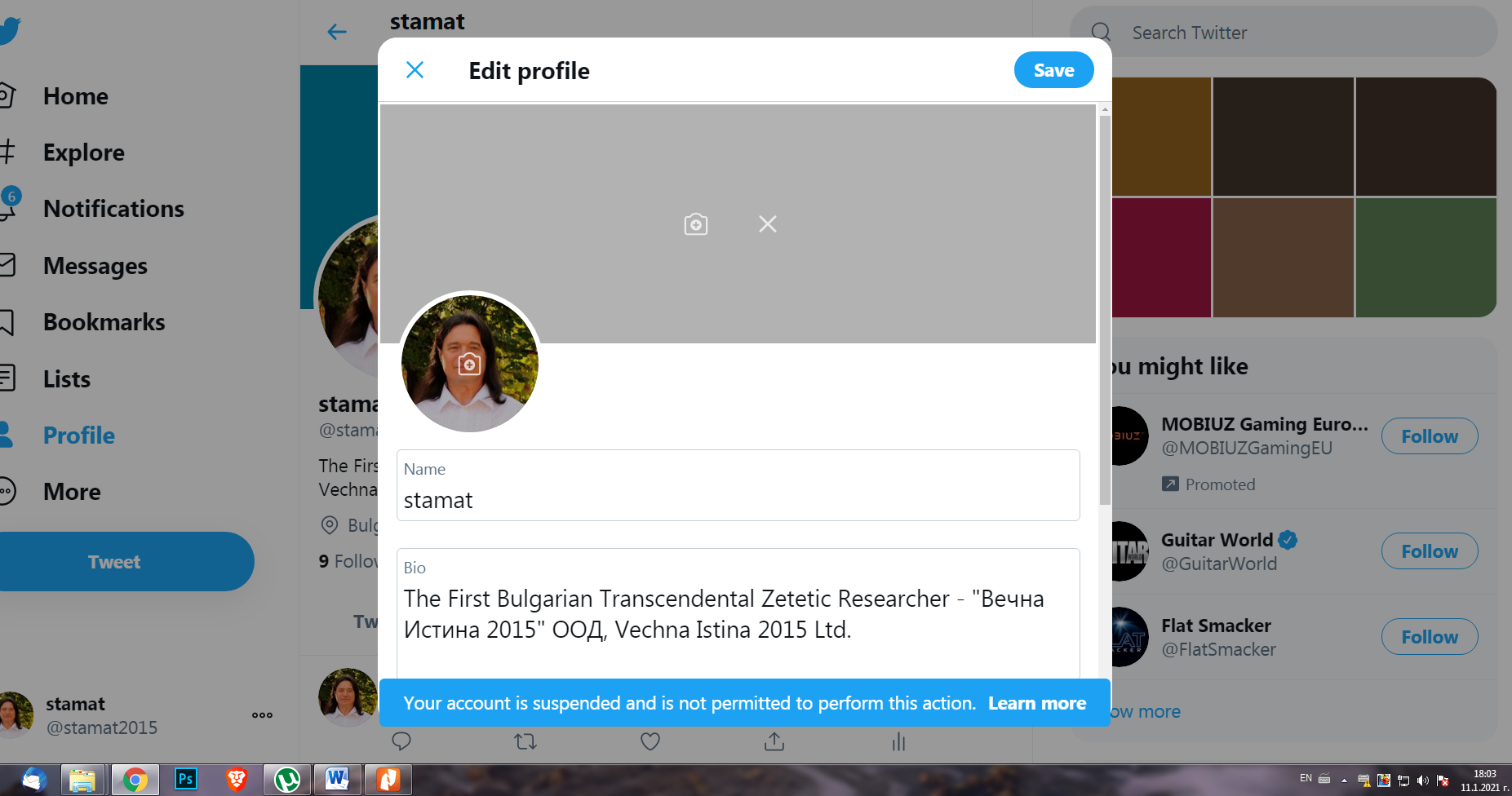The image size is (1512, 796).
Task: Save the edited profile
Action: (1053, 70)
